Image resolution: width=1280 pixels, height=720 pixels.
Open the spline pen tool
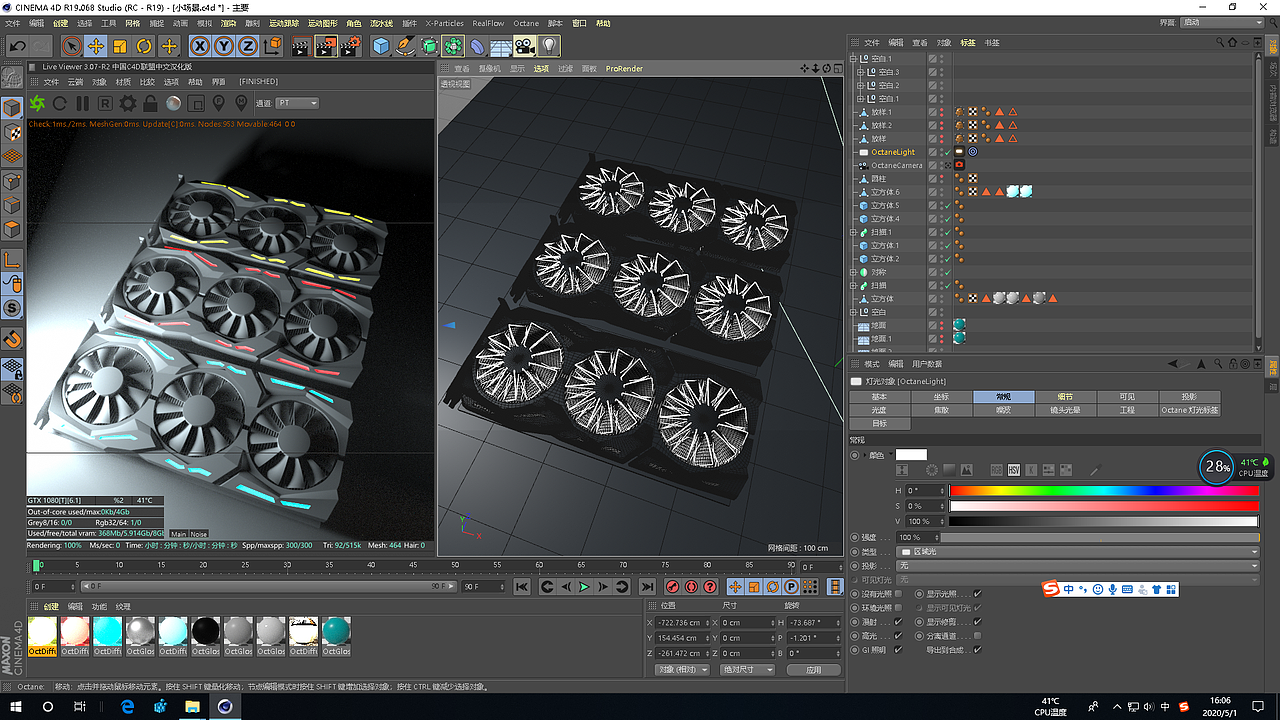pos(405,46)
